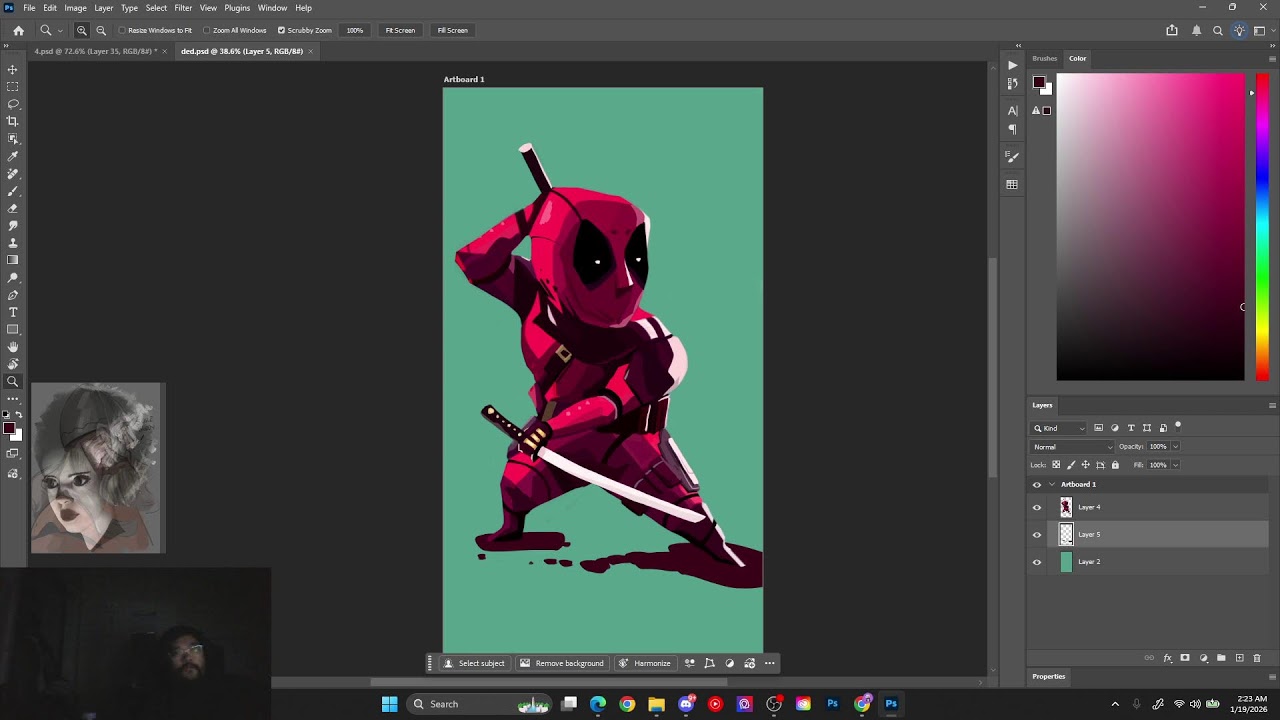Uncheck Scrubby Zoom checkbox
This screenshot has height=720, width=1280.
pyautogui.click(x=281, y=30)
